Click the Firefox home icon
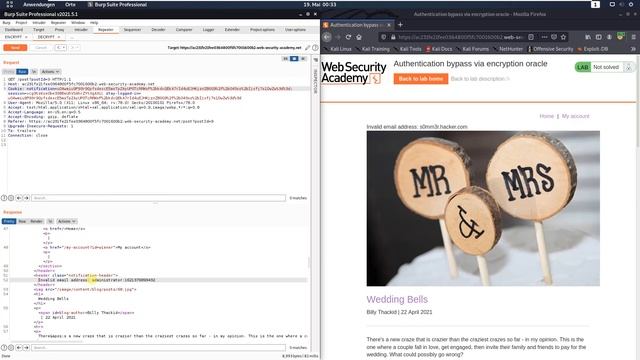The height and width of the screenshot is (360, 640). click(359, 37)
